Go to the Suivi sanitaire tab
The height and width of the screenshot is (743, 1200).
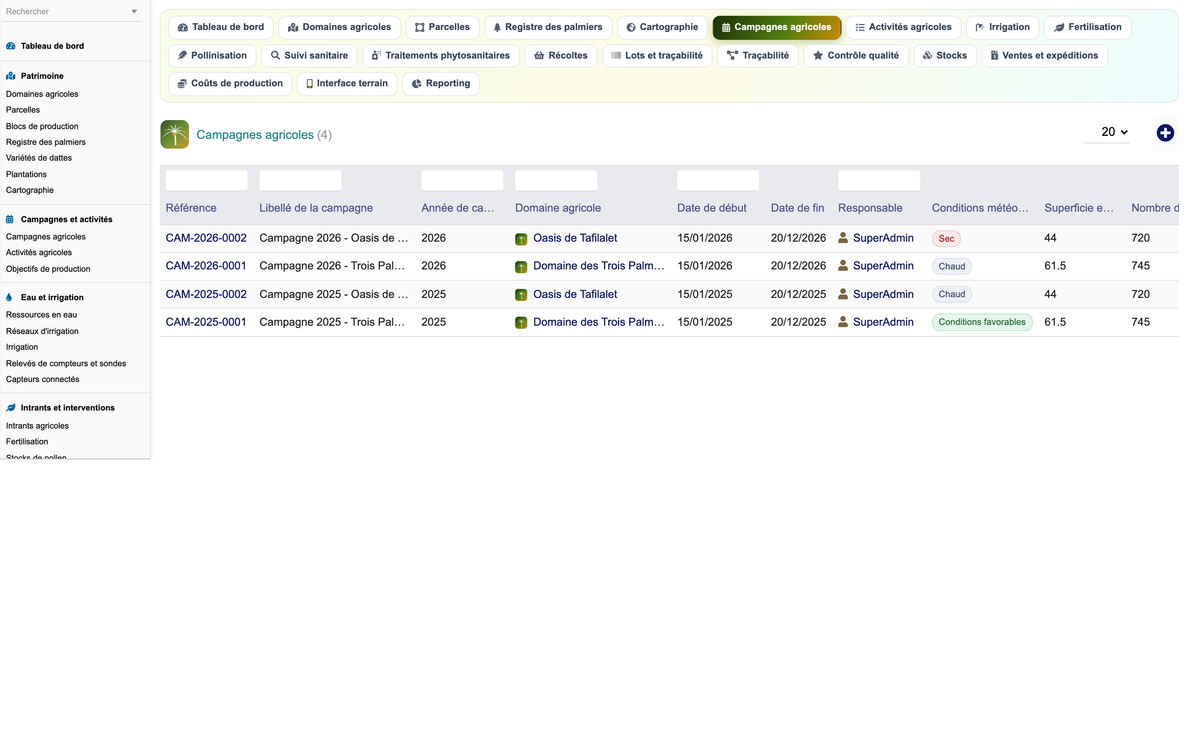click(x=309, y=55)
